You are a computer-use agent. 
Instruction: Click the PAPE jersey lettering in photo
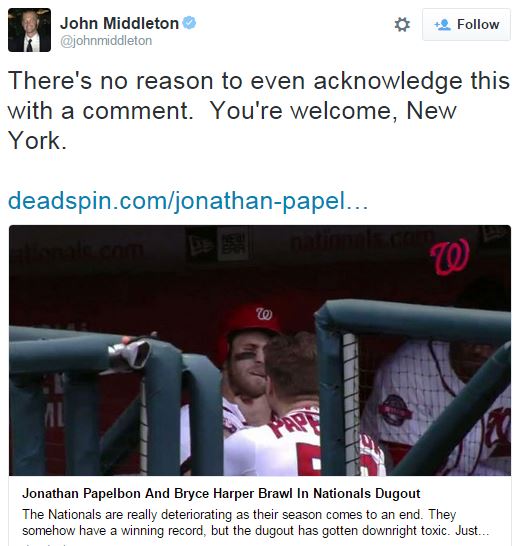click(x=294, y=421)
